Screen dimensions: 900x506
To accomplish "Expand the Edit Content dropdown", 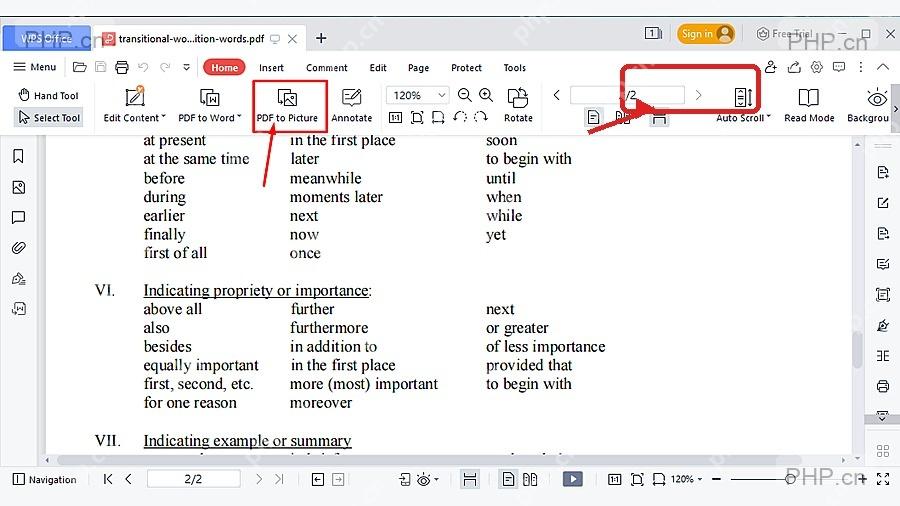I will [164, 117].
